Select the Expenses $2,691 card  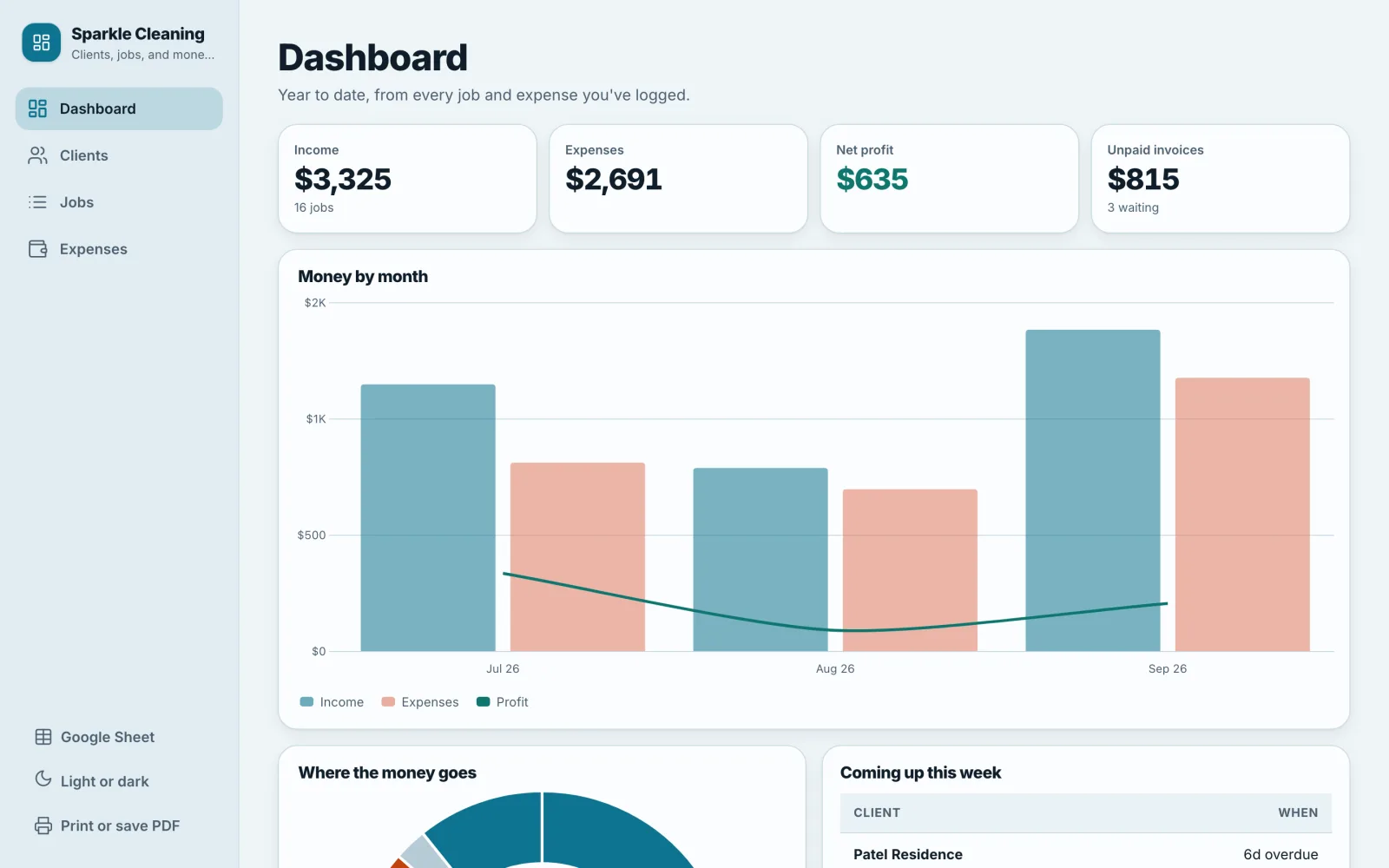678,179
